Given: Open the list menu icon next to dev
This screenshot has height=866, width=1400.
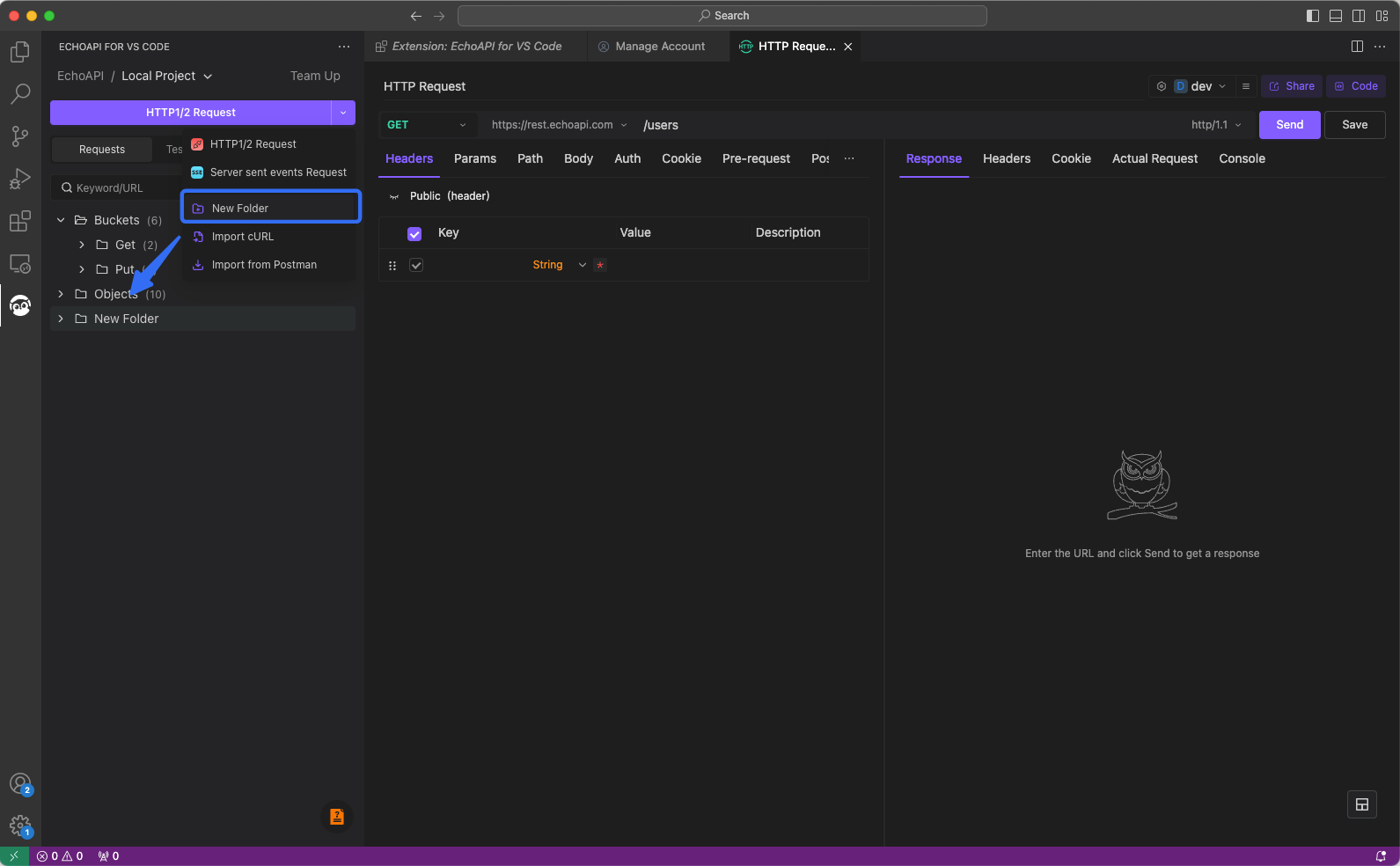Looking at the screenshot, I should tap(1246, 86).
